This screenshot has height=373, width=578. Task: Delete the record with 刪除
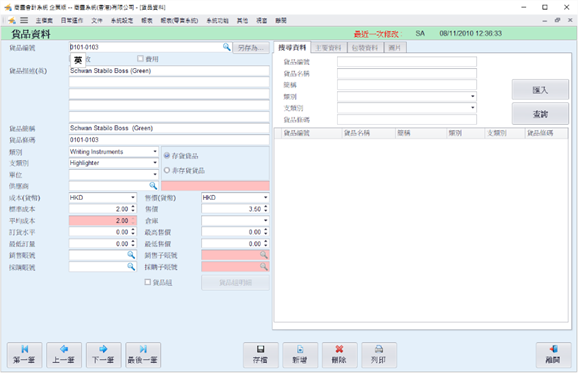coord(340,355)
